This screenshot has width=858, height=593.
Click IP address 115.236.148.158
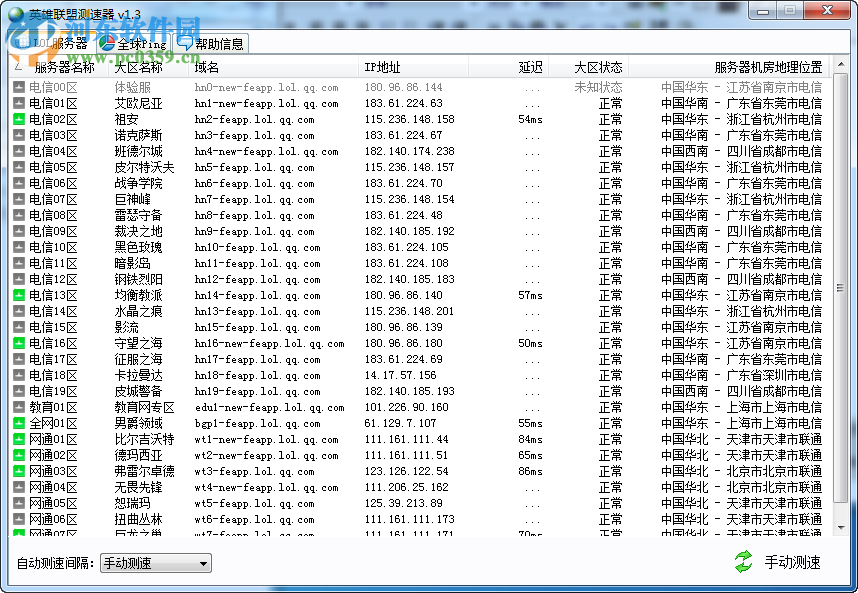click(409, 119)
